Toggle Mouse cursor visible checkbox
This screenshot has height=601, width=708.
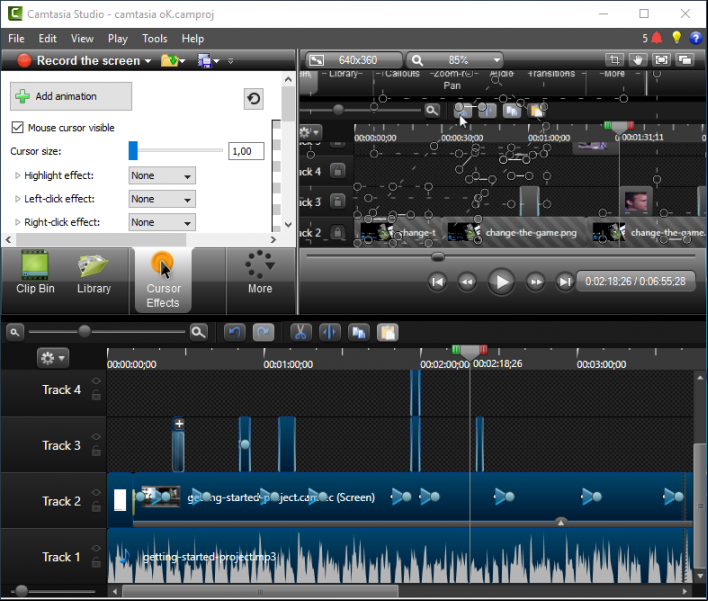pos(18,127)
